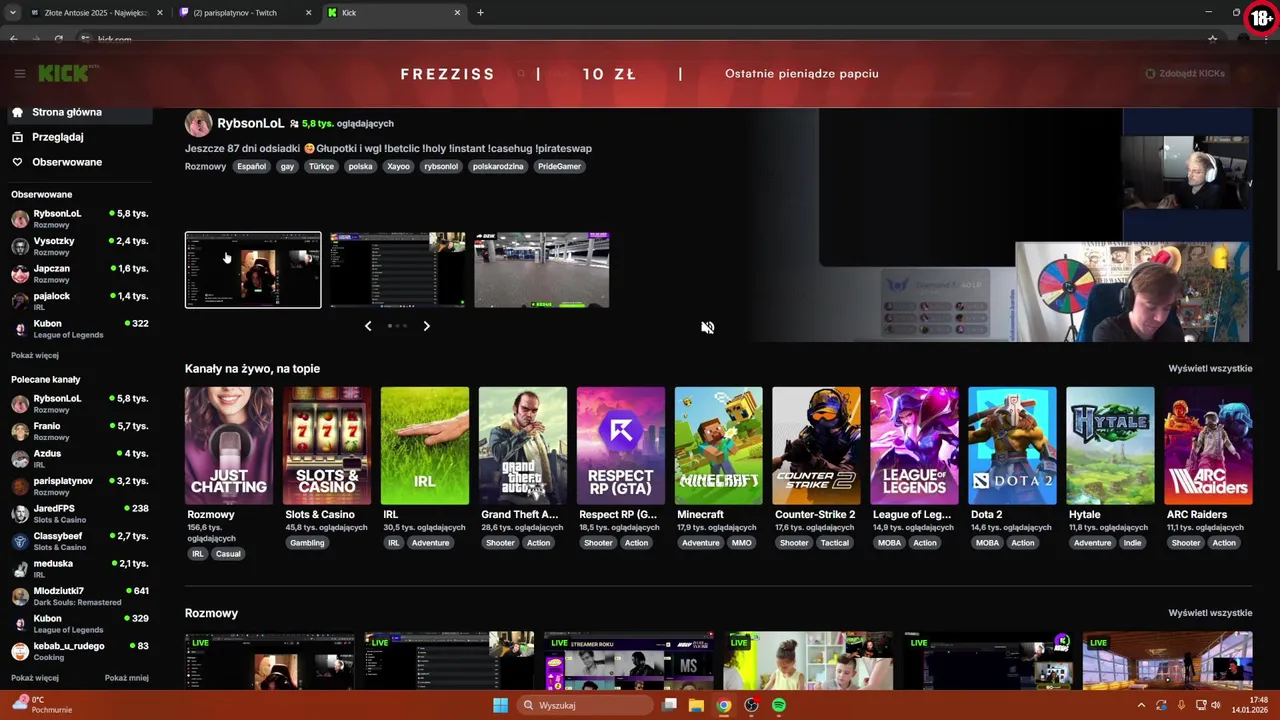This screenshot has height=720, width=1280.
Task: Click Wyświetl wszystkie for top live channels
Action: pos(1210,368)
